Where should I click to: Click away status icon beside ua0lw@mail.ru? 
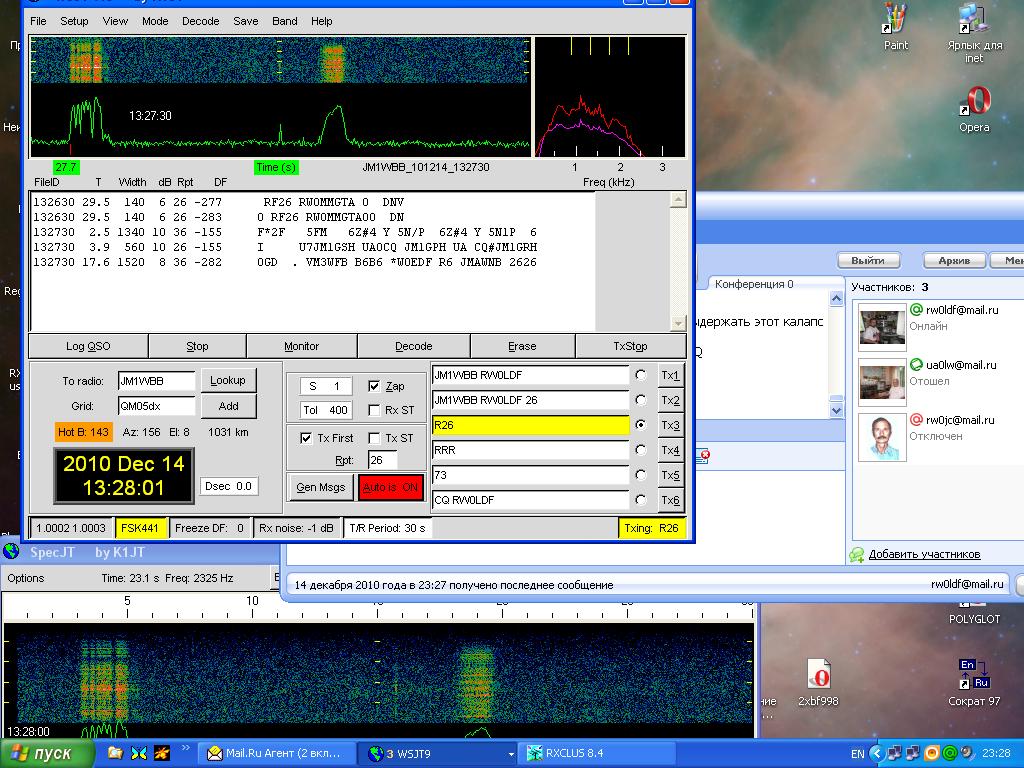coord(916,364)
